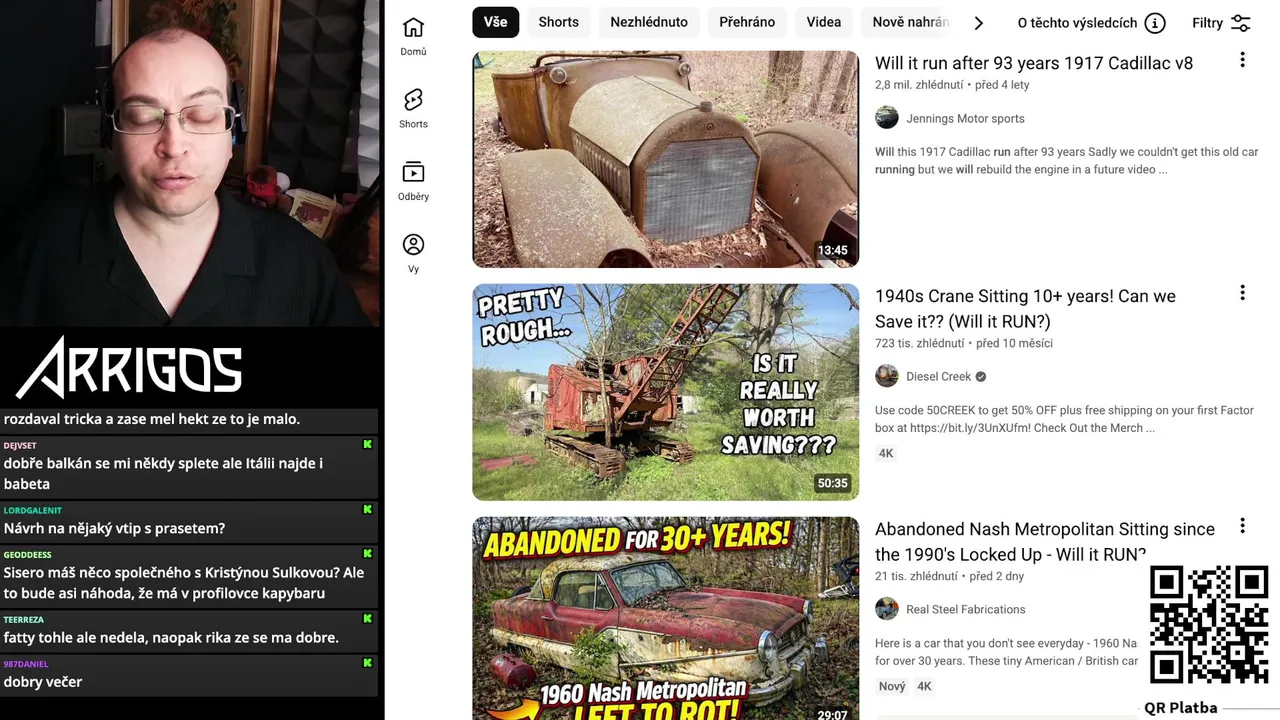The height and width of the screenshot is (720, 1280).
Task: Expand more filter chips with right arrow
Action: coord(978,23)
